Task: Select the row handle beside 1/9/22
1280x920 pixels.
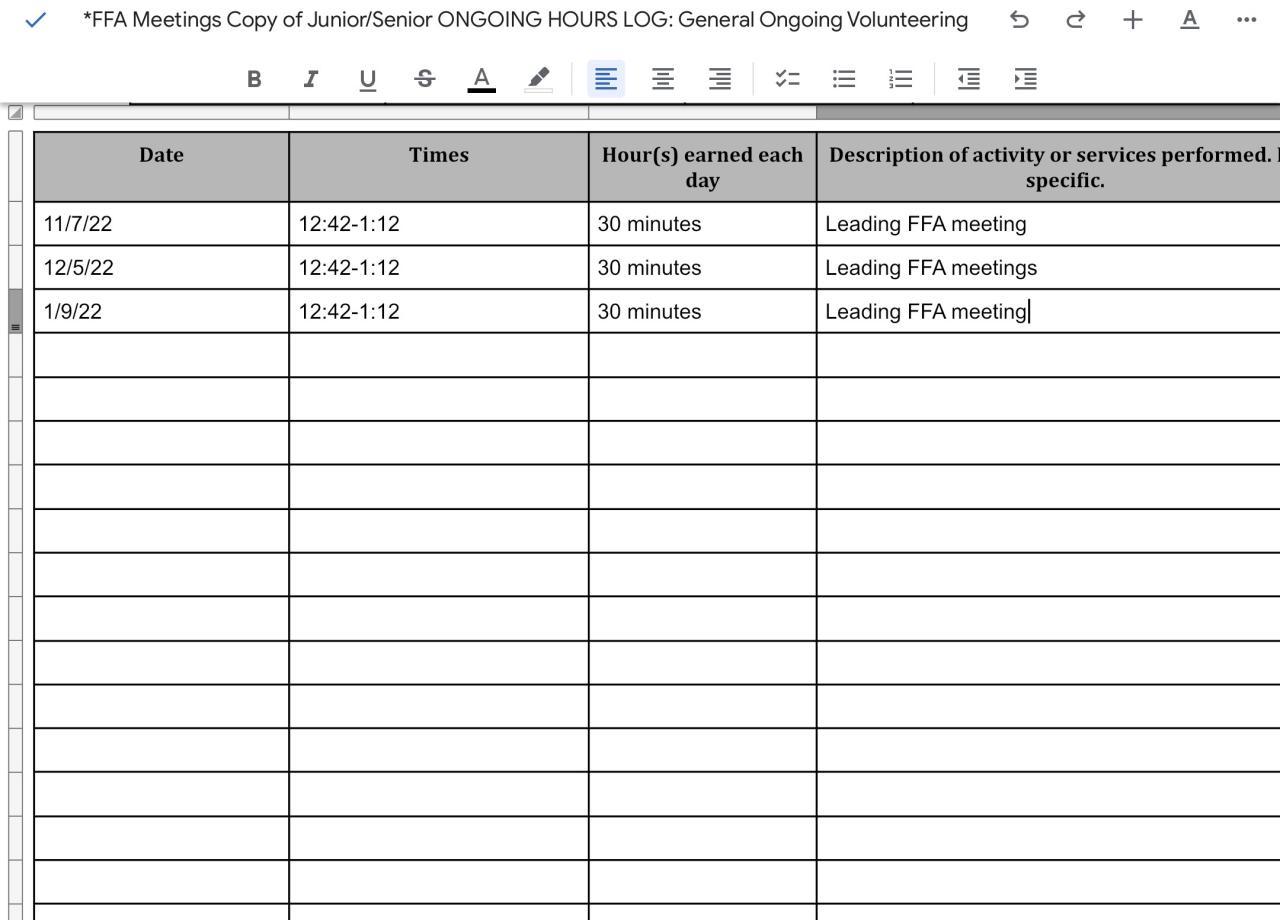Action: pos(15,311)
